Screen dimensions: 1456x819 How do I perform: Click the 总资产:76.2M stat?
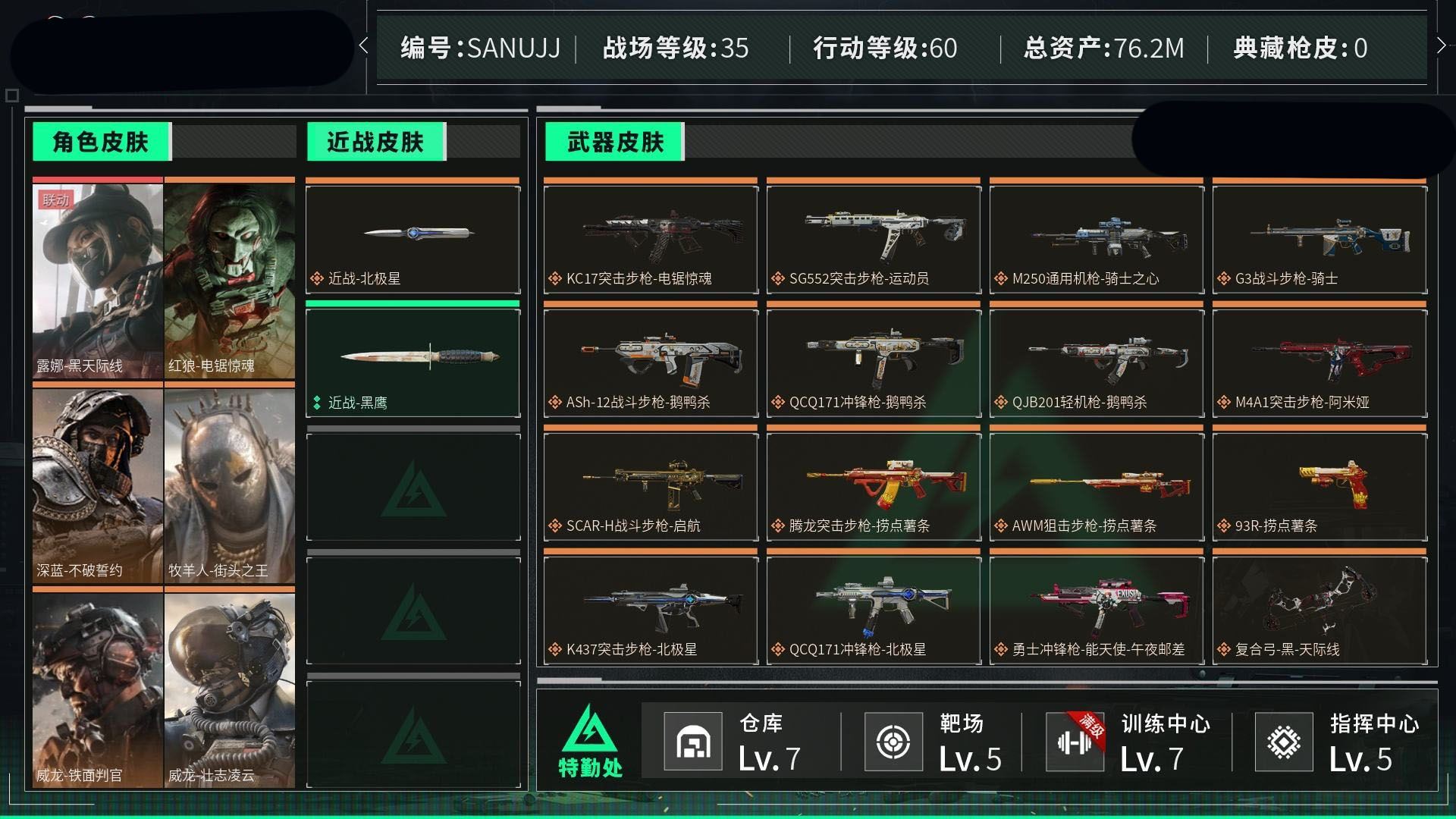(x=1103, y=48)
